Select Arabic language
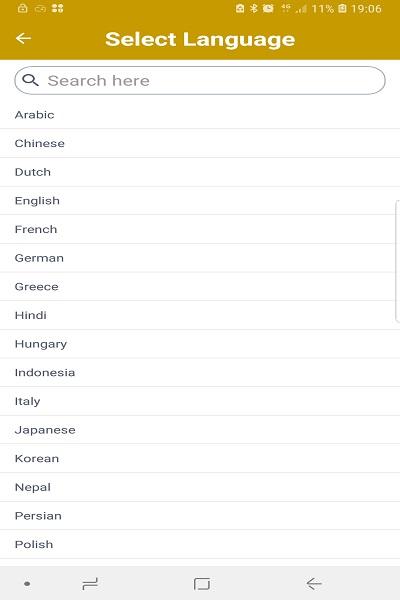The image size is (400, 600). click(x=200, y=115)
